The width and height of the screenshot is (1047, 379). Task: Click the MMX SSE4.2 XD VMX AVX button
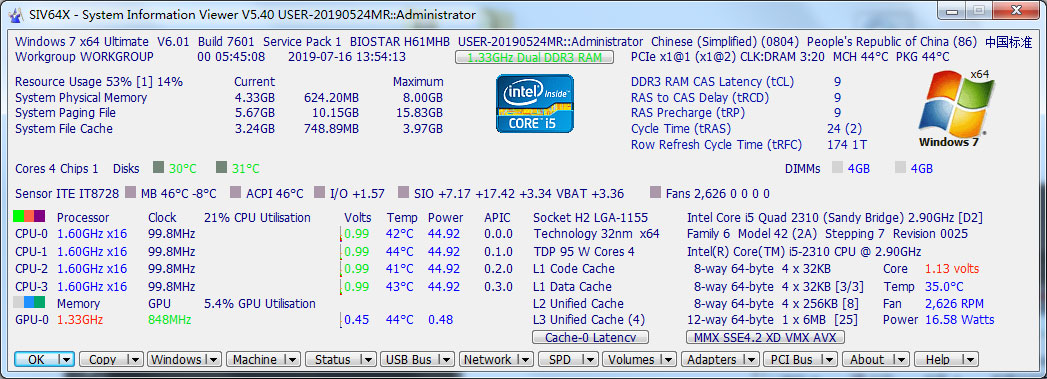765,338
